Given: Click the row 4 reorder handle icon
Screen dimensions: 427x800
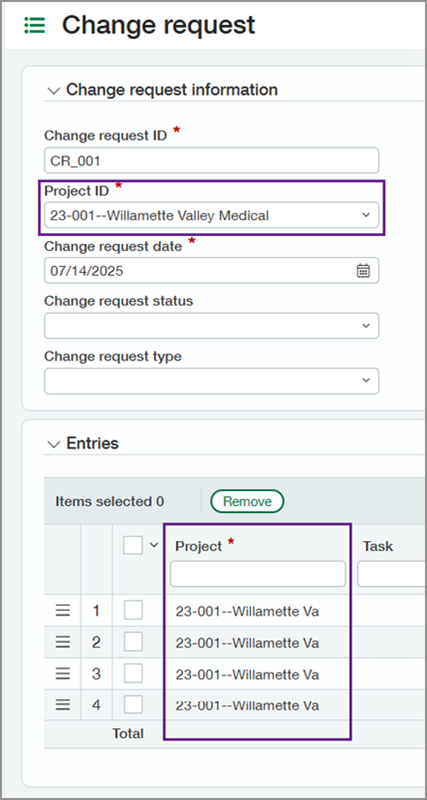Looking at the screenshot, I should pyautogui.click(x=63, y=705).
